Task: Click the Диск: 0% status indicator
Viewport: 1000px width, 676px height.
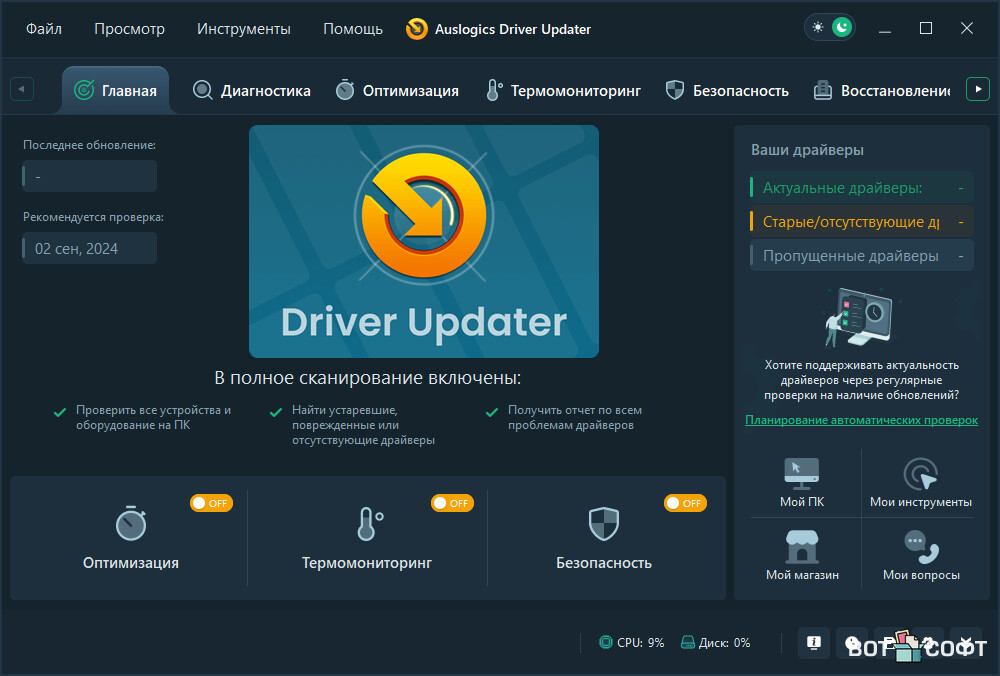Action: (715, 642)
